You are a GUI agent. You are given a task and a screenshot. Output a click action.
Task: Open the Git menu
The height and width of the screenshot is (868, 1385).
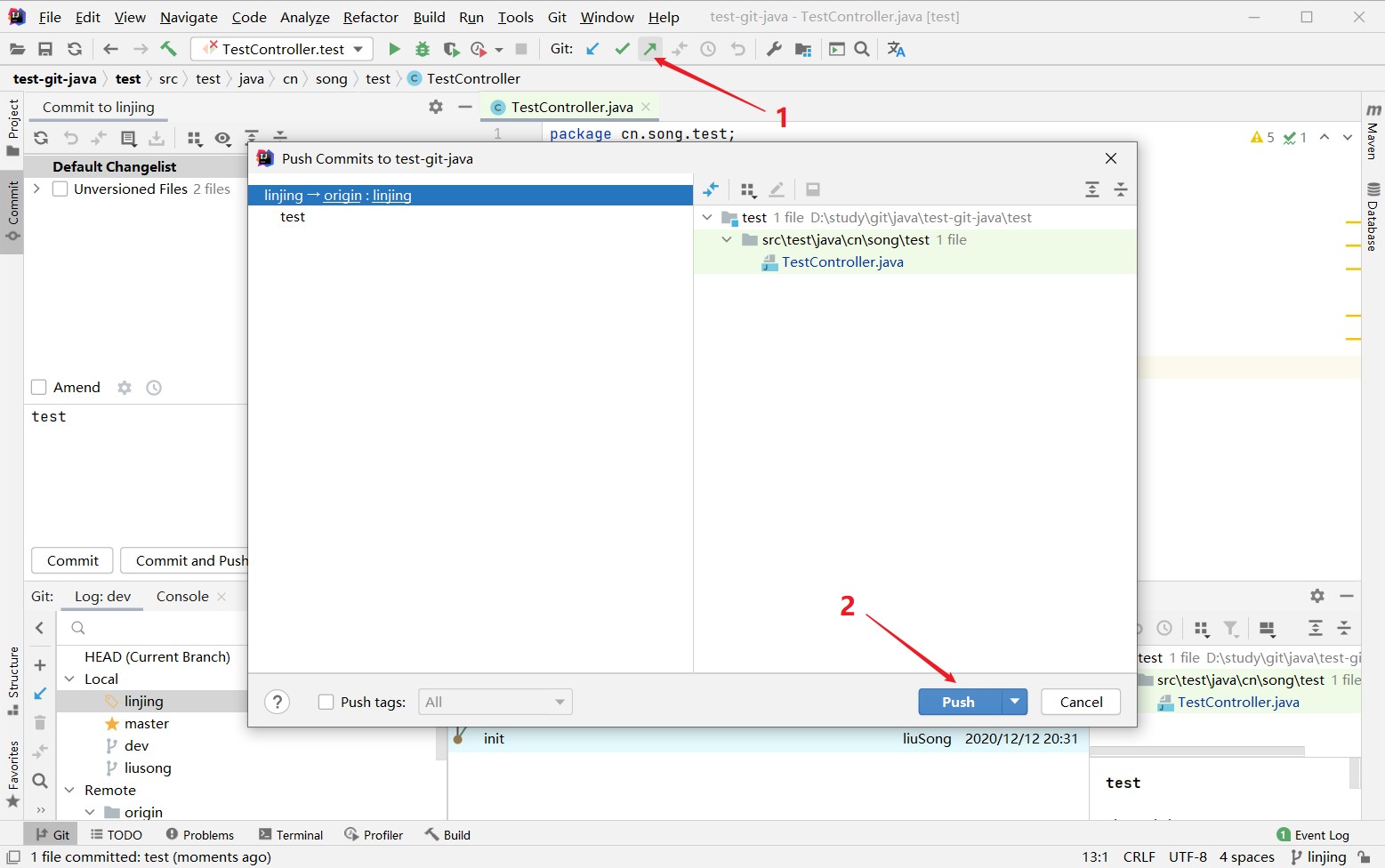pyautogui.click(x=558, y=17)
